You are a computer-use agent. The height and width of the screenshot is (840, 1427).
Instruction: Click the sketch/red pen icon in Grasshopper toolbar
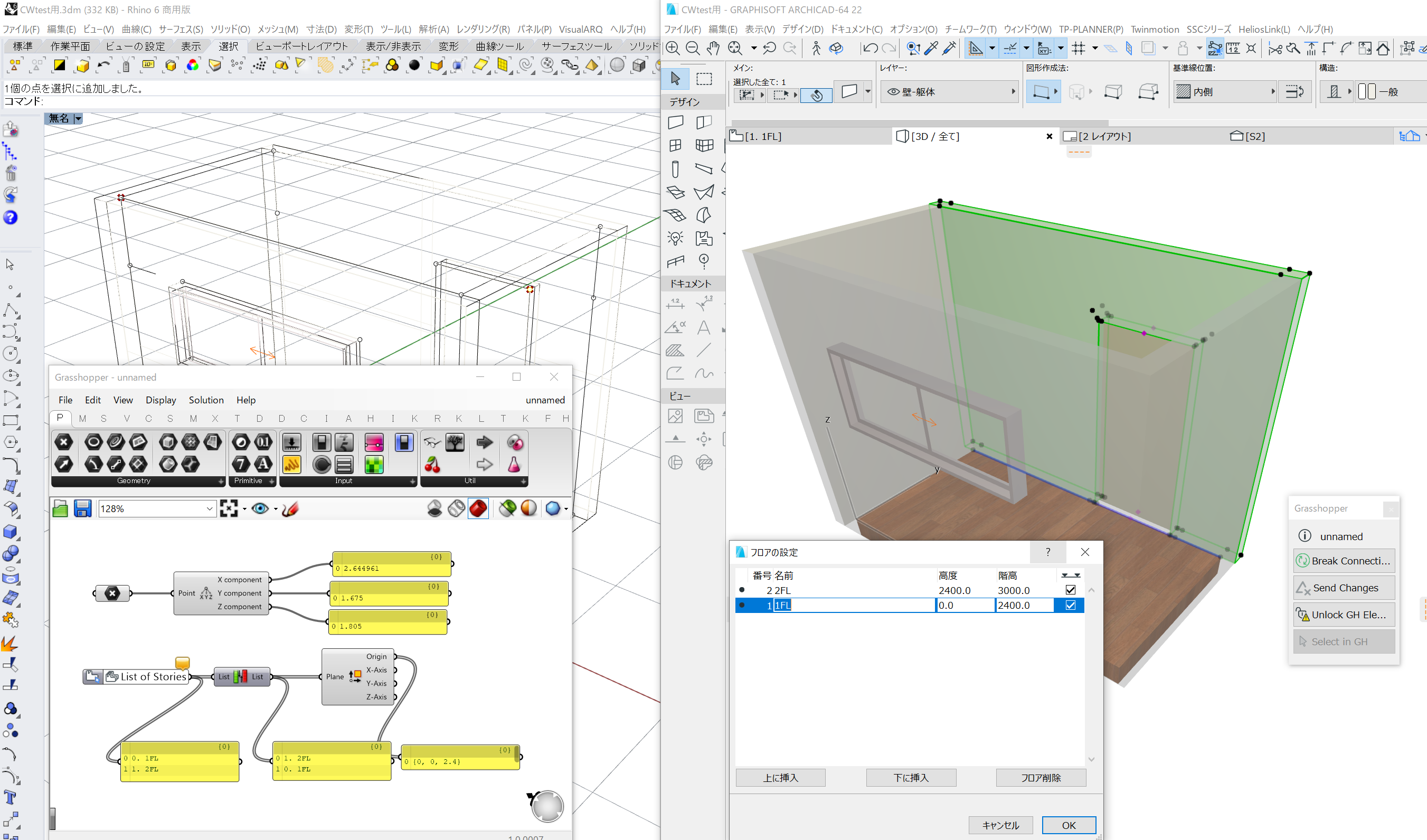[x=290, y=508]
